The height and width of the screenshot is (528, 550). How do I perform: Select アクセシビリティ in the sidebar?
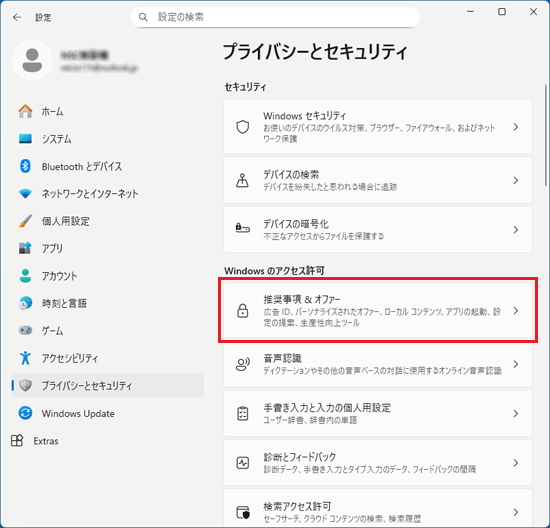(x=107, y=358)
